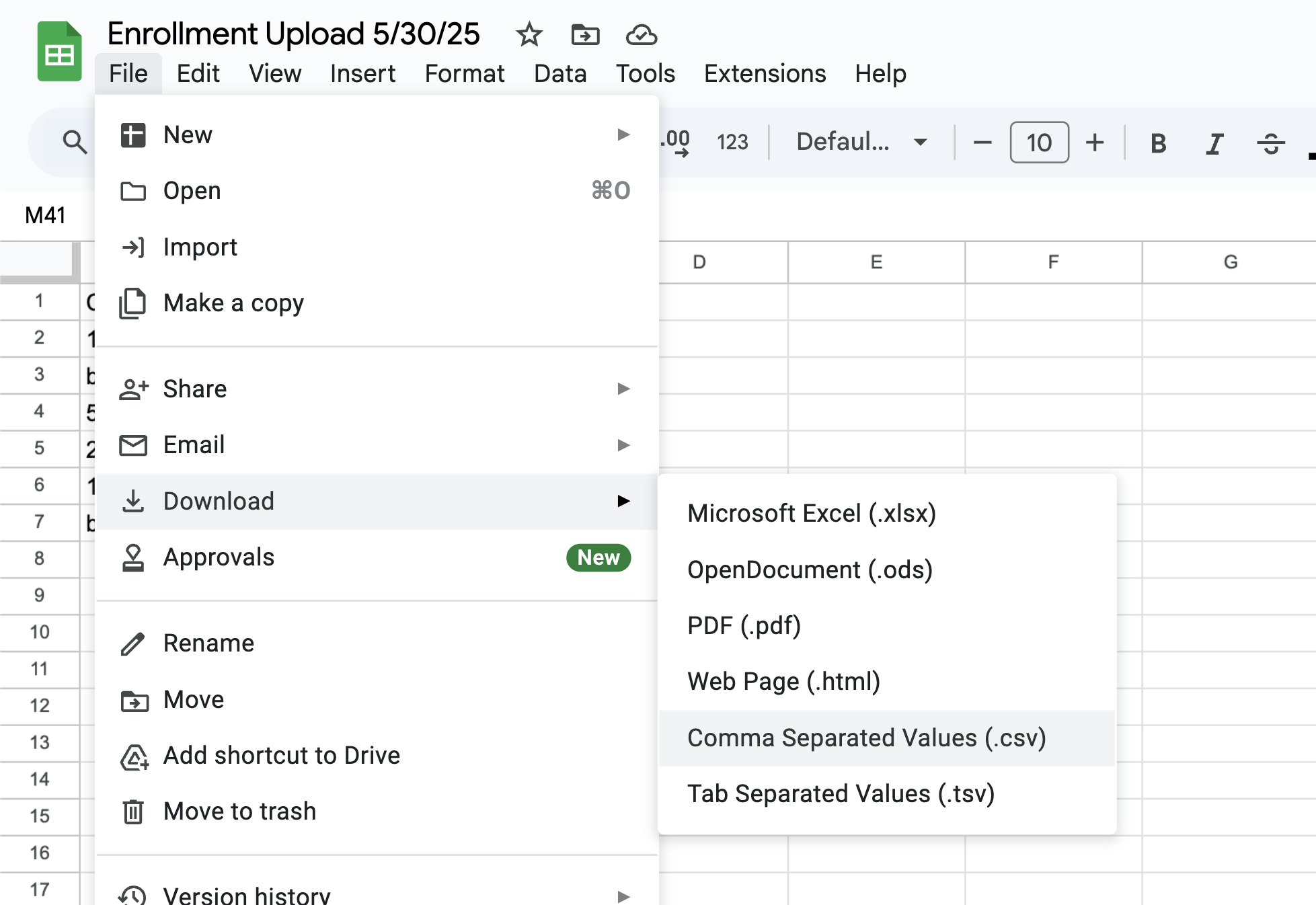Screen dimensions: 1316x905
Task: Open the 123 number format menu
Action: coord(732,143)
